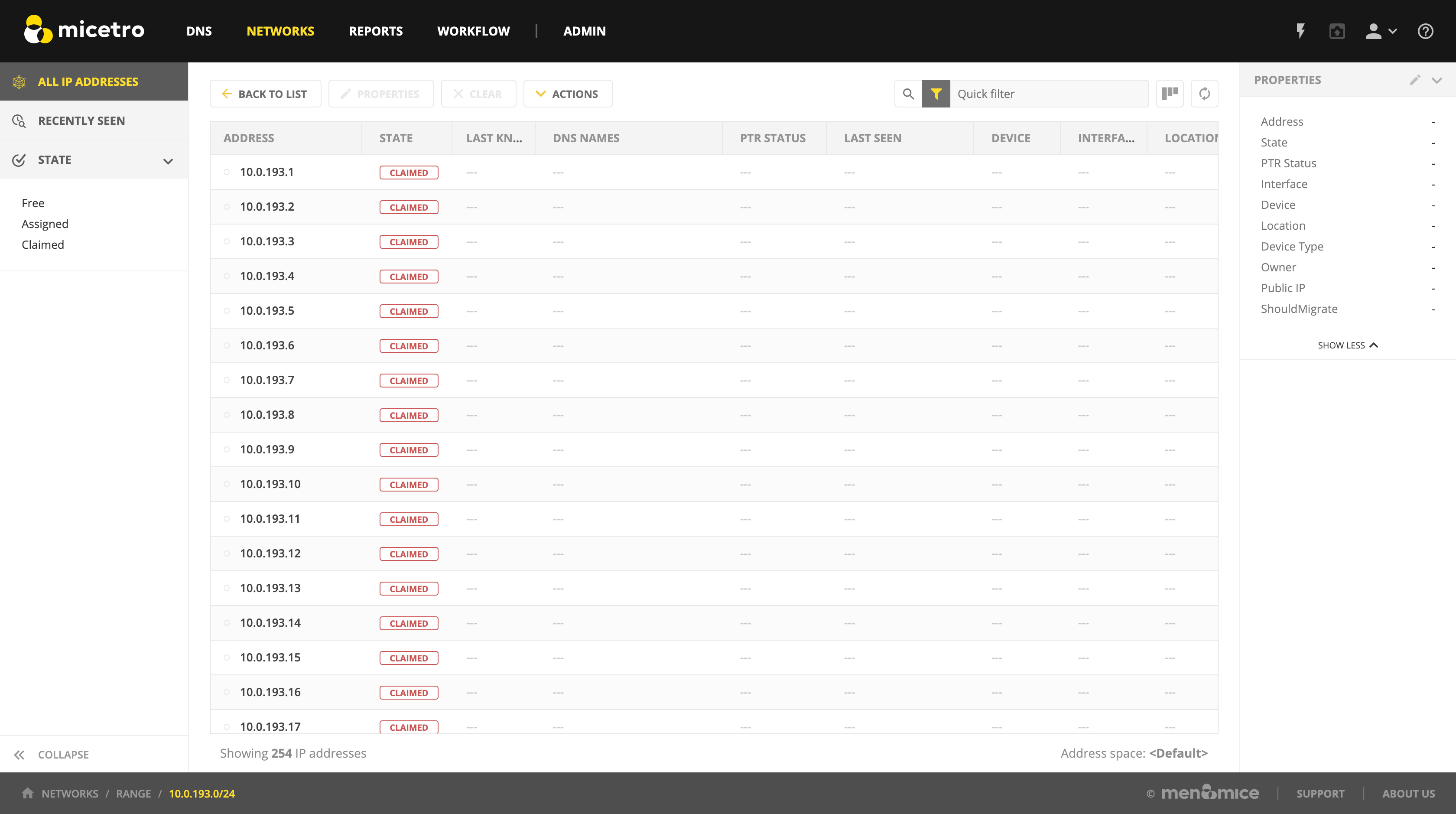1456x814 pixels.
Task: Click Range in the breadcrumb
Action: point(133,794)
